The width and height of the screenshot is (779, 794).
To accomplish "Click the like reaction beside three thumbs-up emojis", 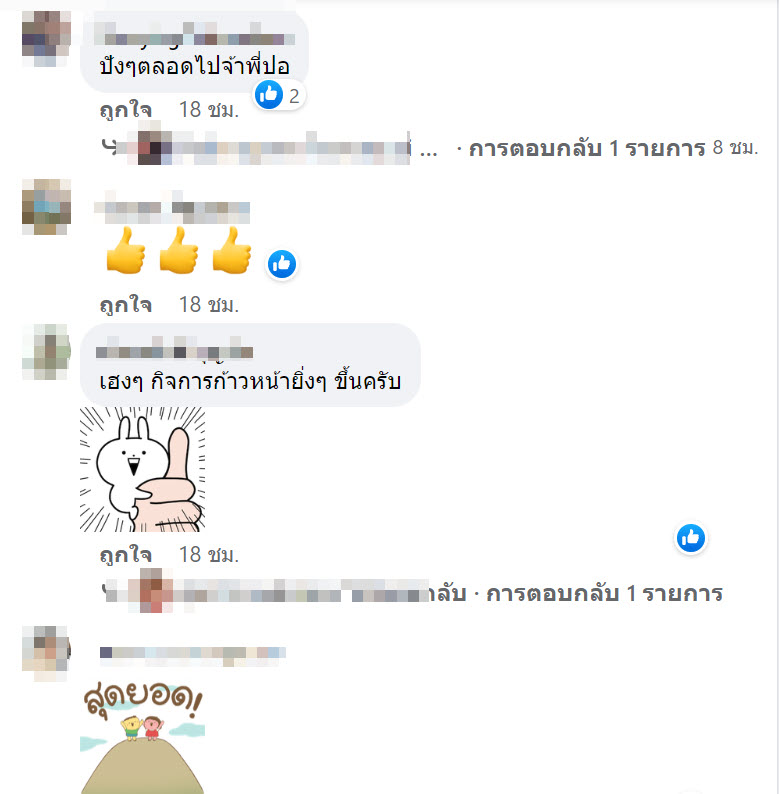I will coord(282,264).
